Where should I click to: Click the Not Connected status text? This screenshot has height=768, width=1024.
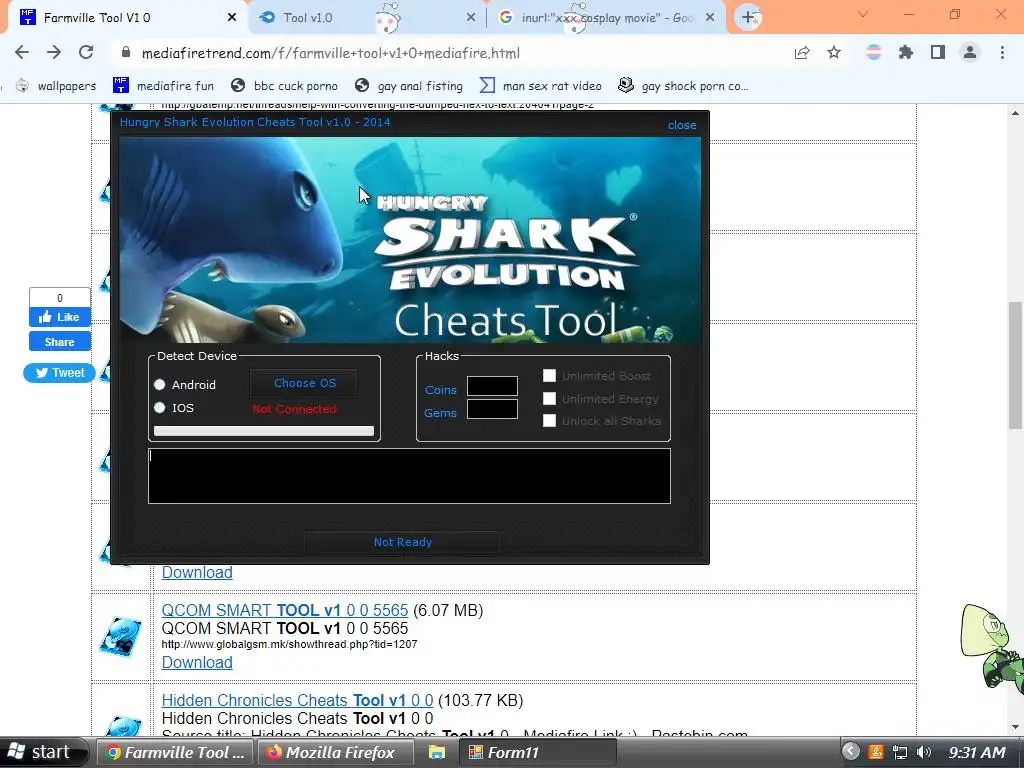click(x=295, y=409)
